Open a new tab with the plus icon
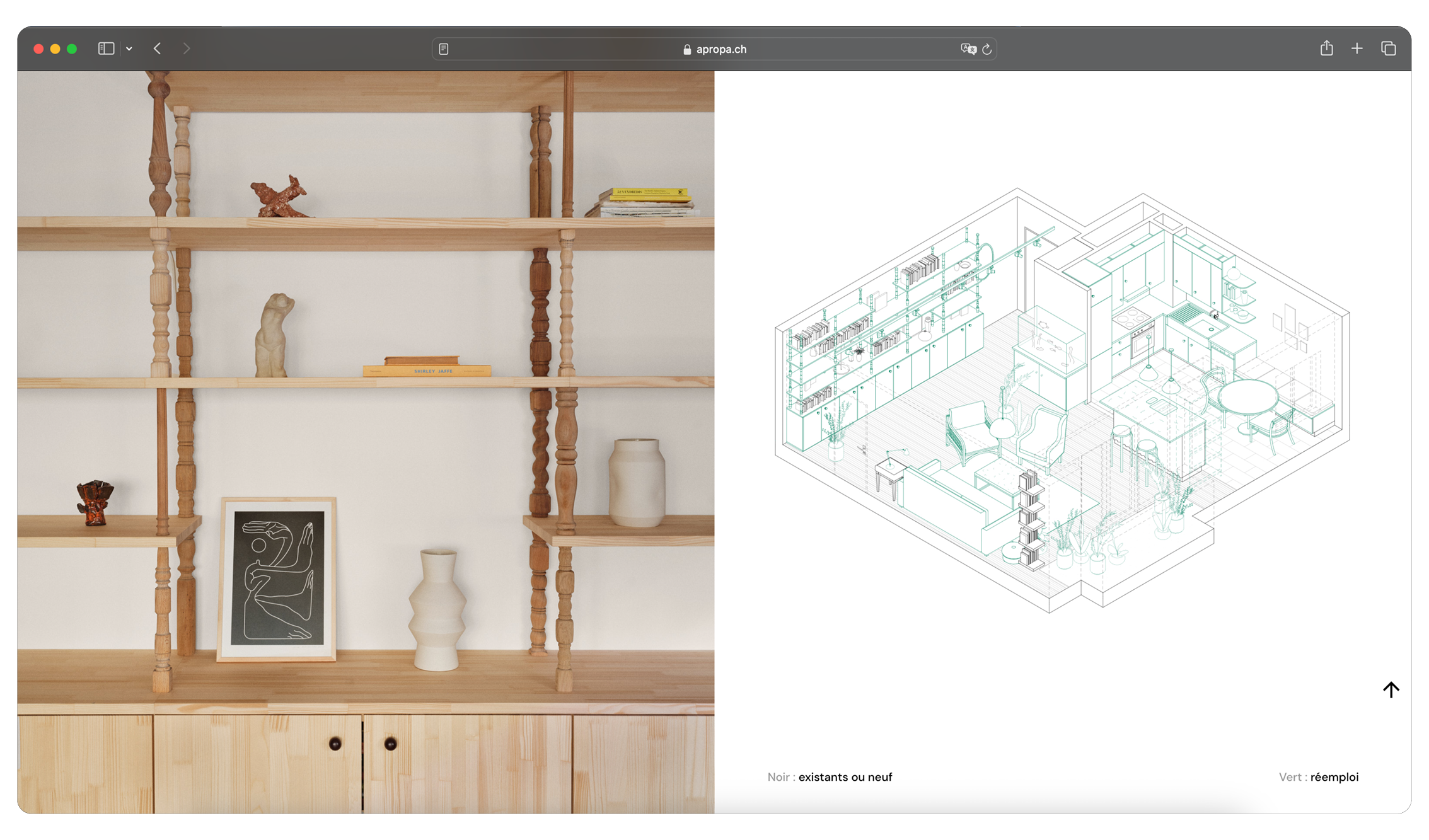 click(1357, 49)
